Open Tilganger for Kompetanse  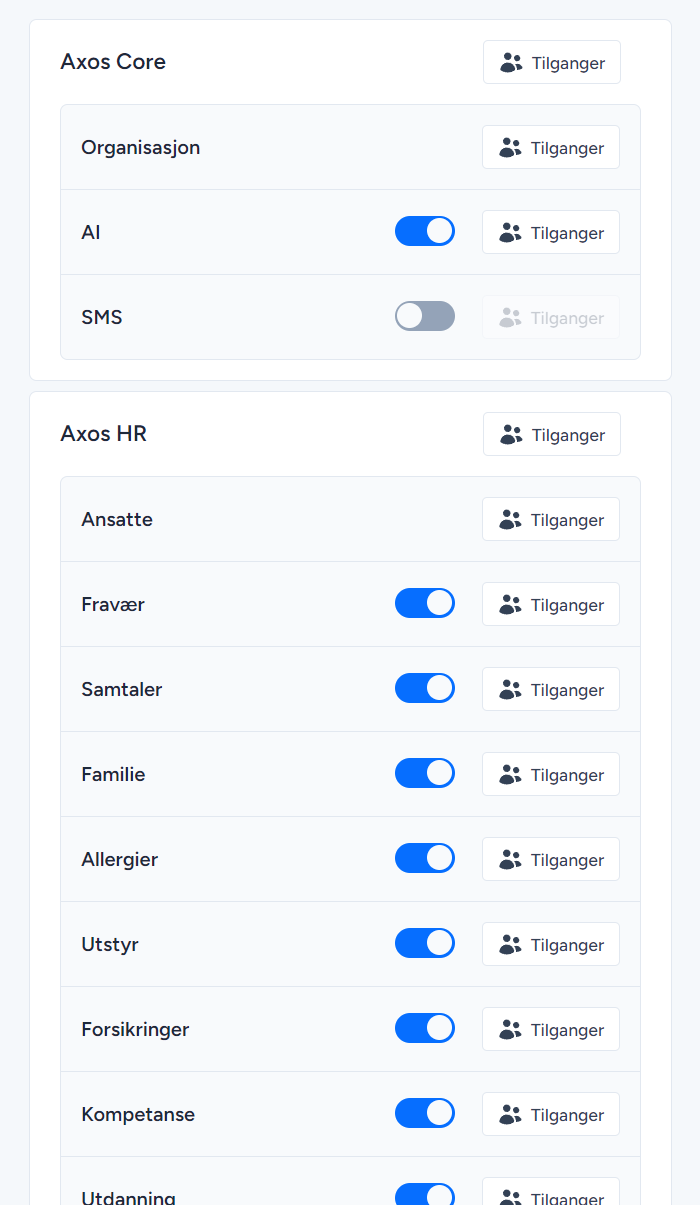click(x=550, y=1114)
